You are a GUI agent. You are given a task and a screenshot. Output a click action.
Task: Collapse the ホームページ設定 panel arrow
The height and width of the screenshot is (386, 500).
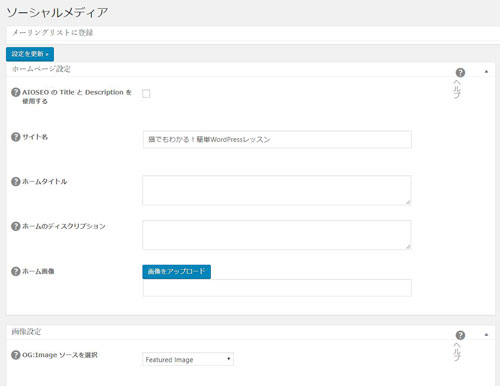(486, 71)
